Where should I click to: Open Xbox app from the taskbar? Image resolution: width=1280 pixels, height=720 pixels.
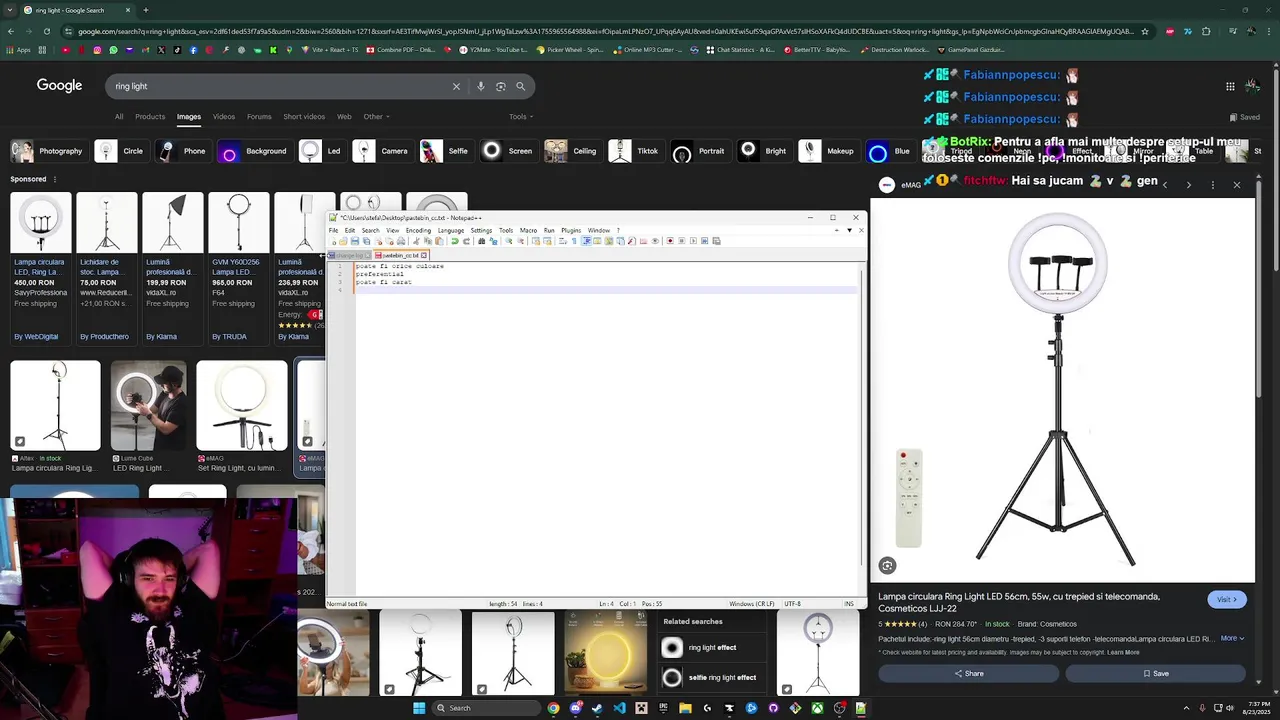(817, 708)
